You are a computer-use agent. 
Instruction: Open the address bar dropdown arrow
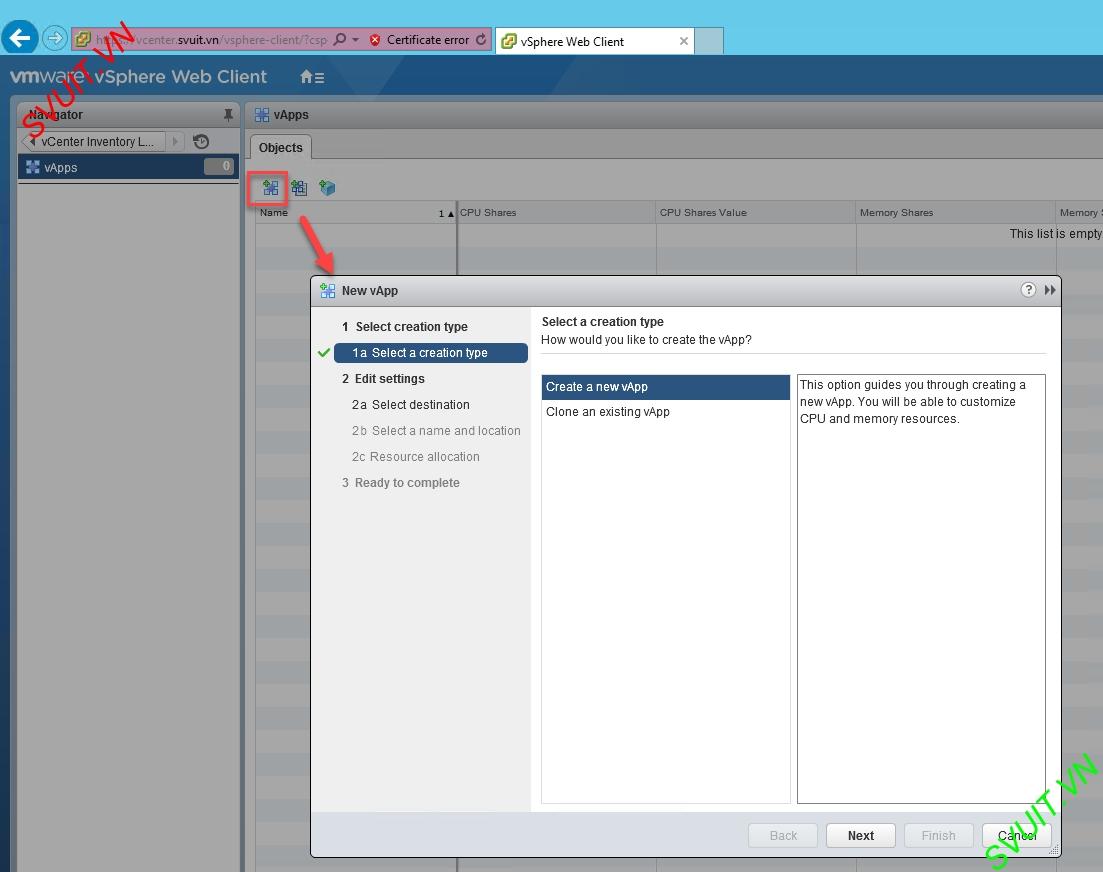tap(355, 39)
